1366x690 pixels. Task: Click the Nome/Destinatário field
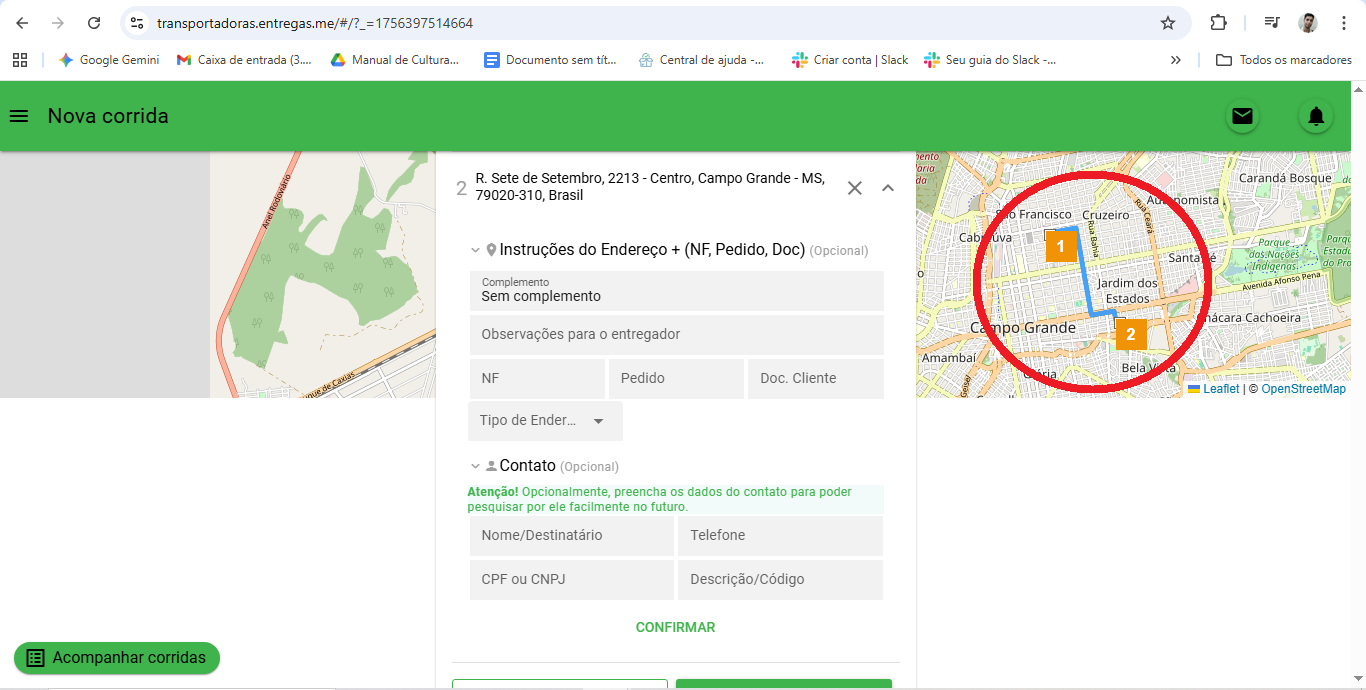572,536
